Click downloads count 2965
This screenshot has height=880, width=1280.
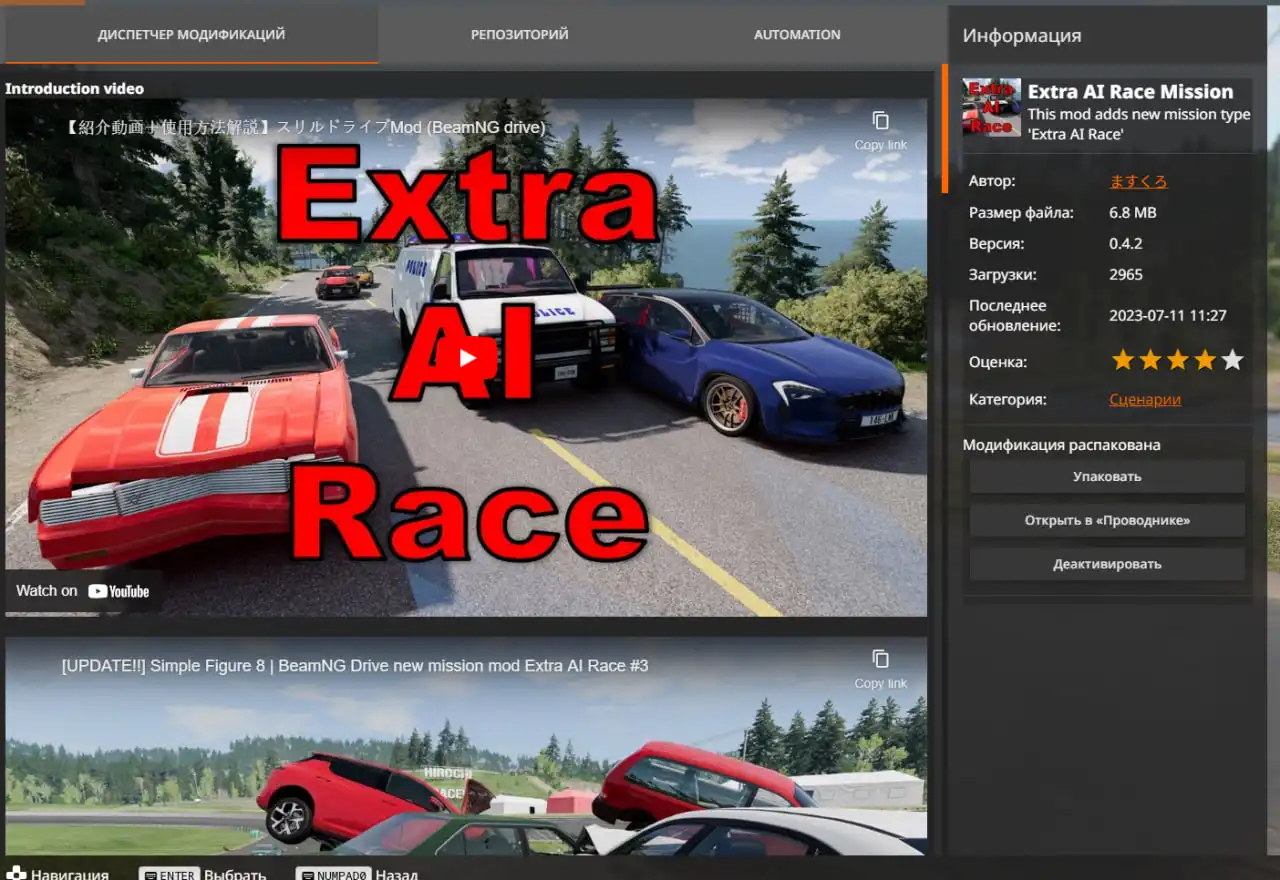1126,274
